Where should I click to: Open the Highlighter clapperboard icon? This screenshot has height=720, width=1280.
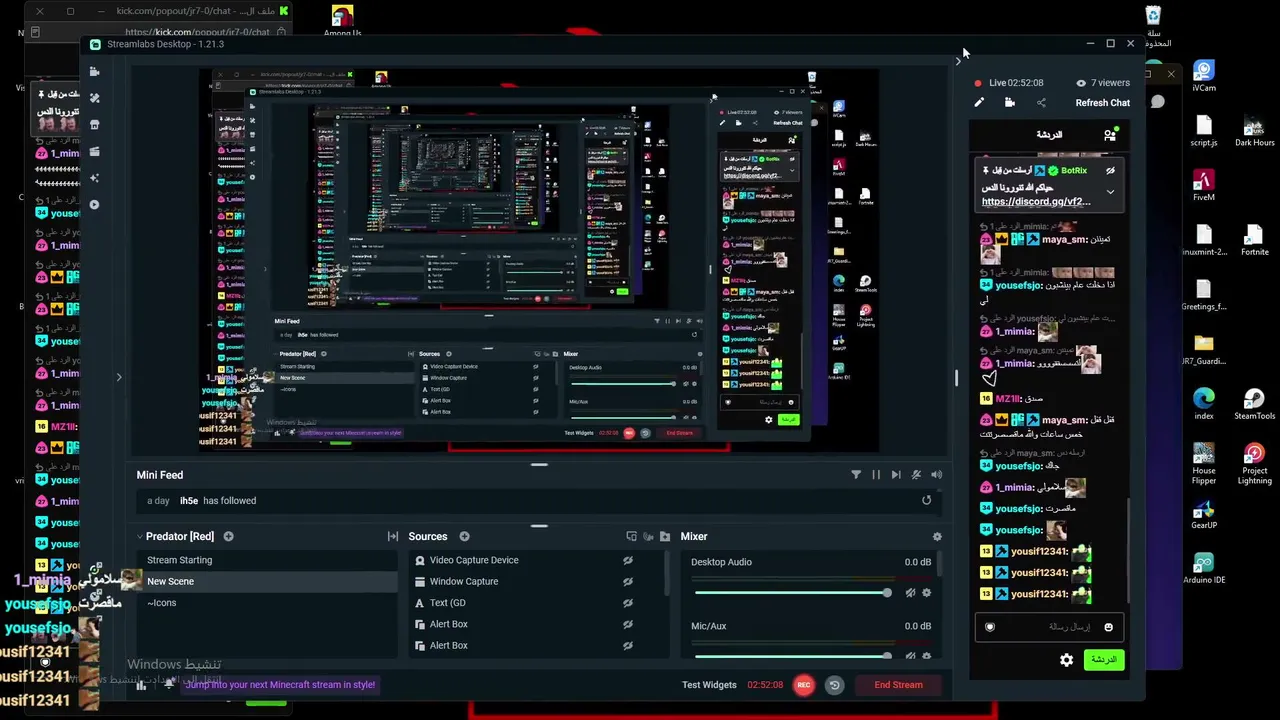(x=94, y=152)
